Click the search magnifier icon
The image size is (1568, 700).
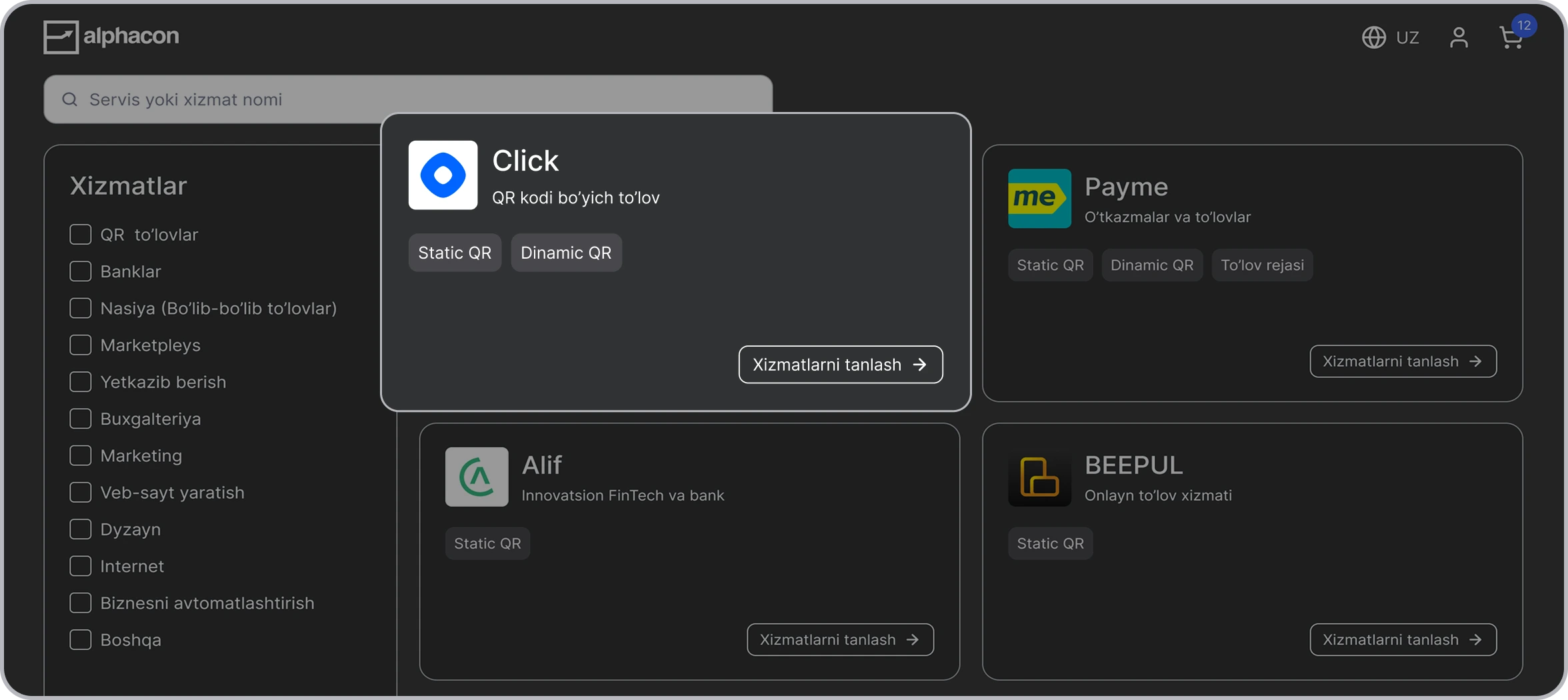69,99
